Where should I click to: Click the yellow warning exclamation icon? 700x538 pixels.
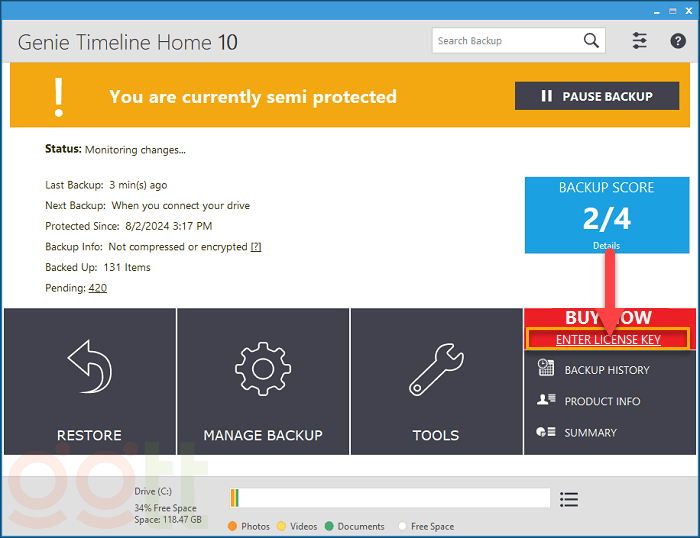click(59, 96)
